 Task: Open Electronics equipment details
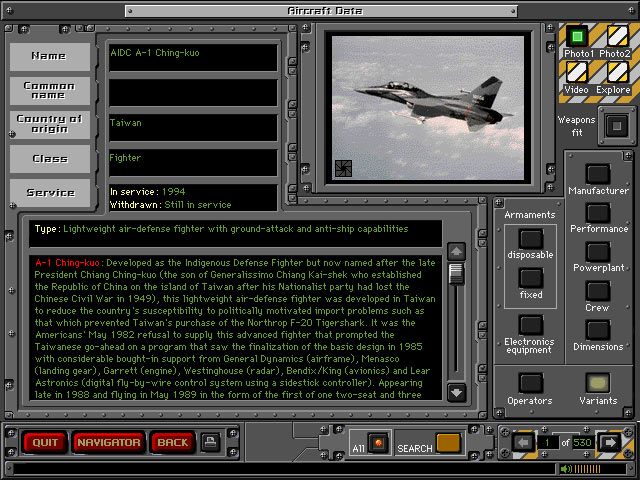click(x=531, y=325)
